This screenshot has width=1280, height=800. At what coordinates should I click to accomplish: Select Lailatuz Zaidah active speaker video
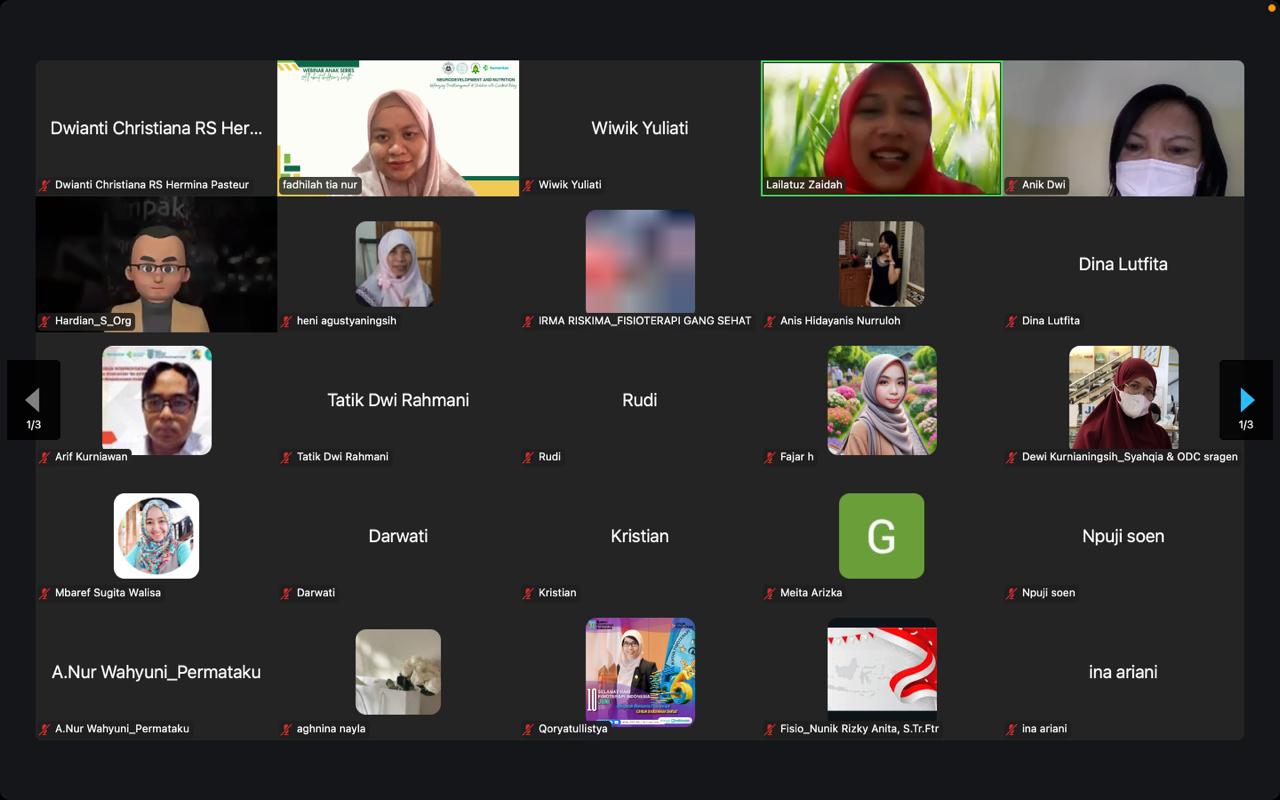pos(881,128)
